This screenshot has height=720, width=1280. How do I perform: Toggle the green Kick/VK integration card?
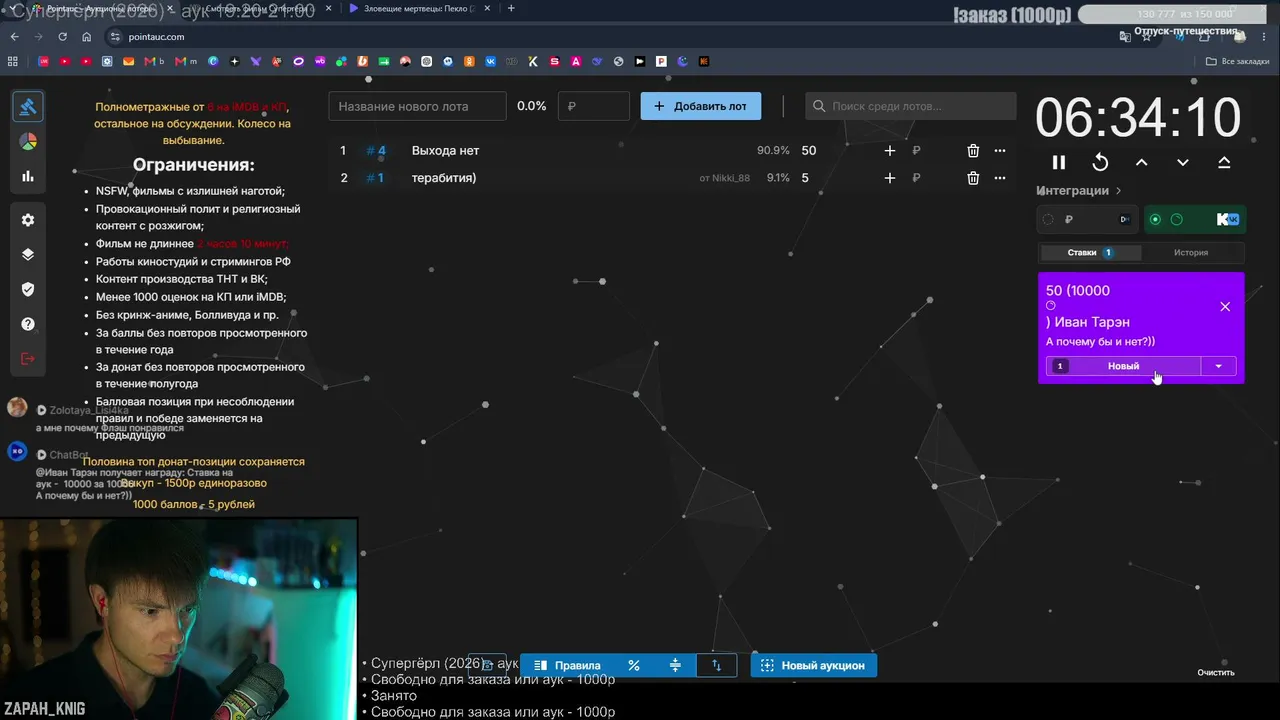click(1193, 219)
